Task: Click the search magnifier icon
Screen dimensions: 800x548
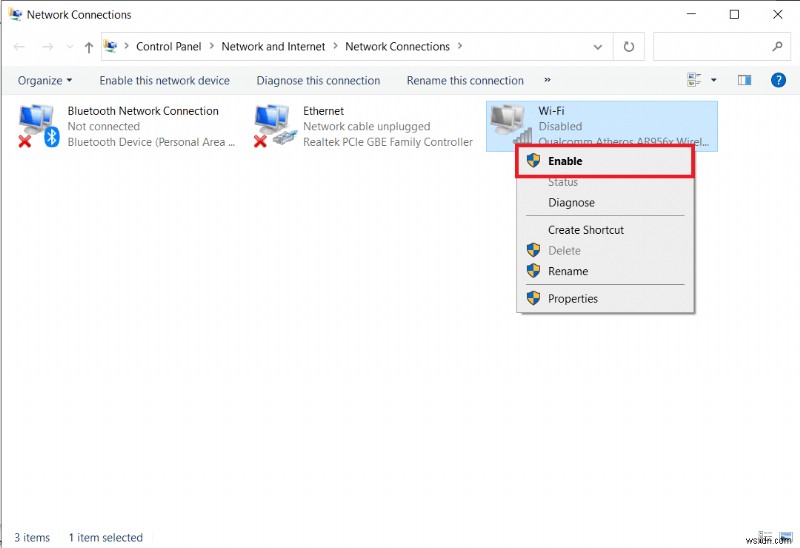Action: [778, 46]
